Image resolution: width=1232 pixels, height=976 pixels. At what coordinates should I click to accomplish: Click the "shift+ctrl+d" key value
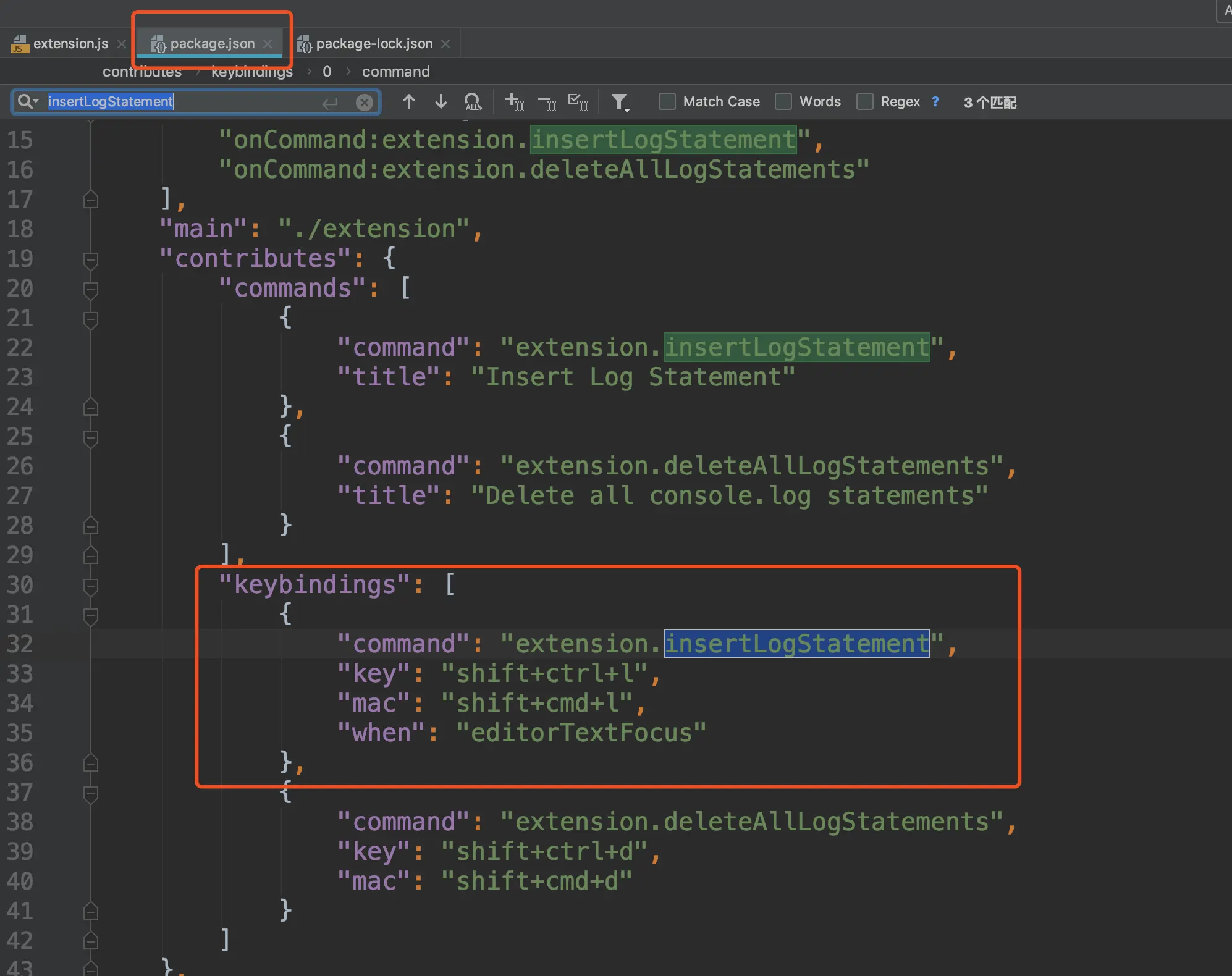tap(544, 851)
